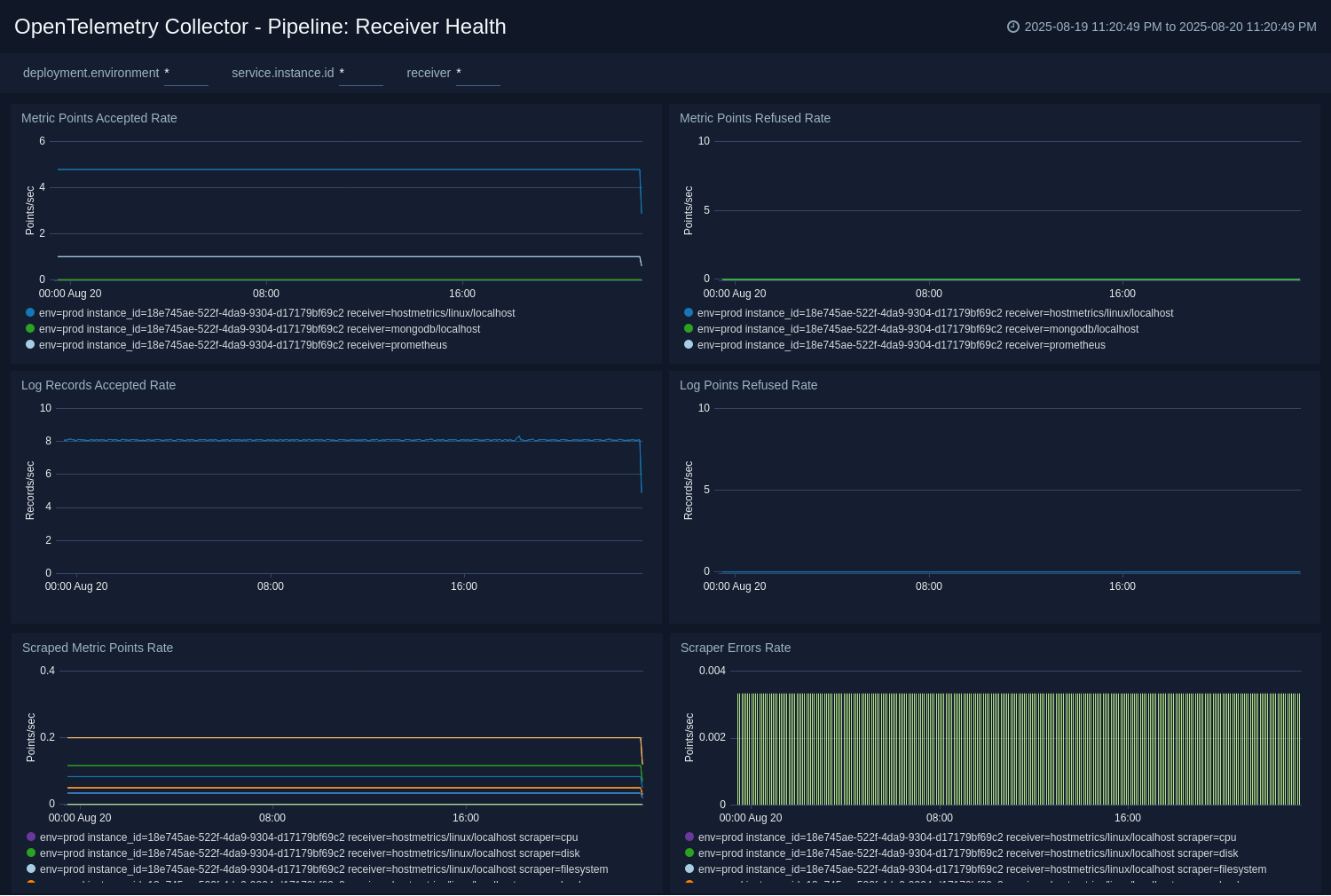Toggle prometheus light-blue swatch in Accepted Rate legend
Viewport: 1331px width, 896px height.
pos(30,344)
